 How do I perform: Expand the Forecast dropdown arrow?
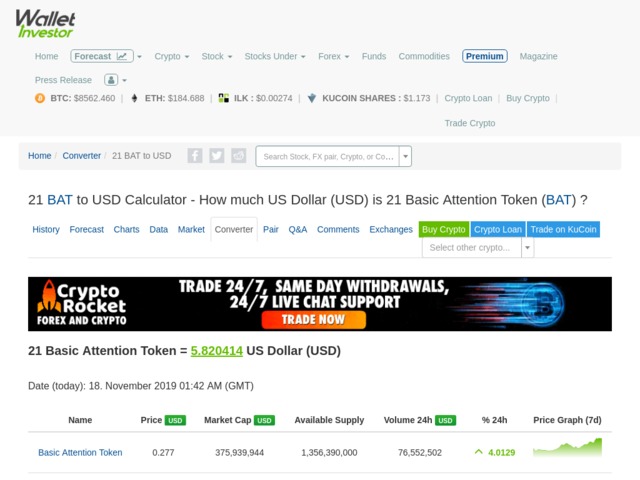click(x=139, y=57)
